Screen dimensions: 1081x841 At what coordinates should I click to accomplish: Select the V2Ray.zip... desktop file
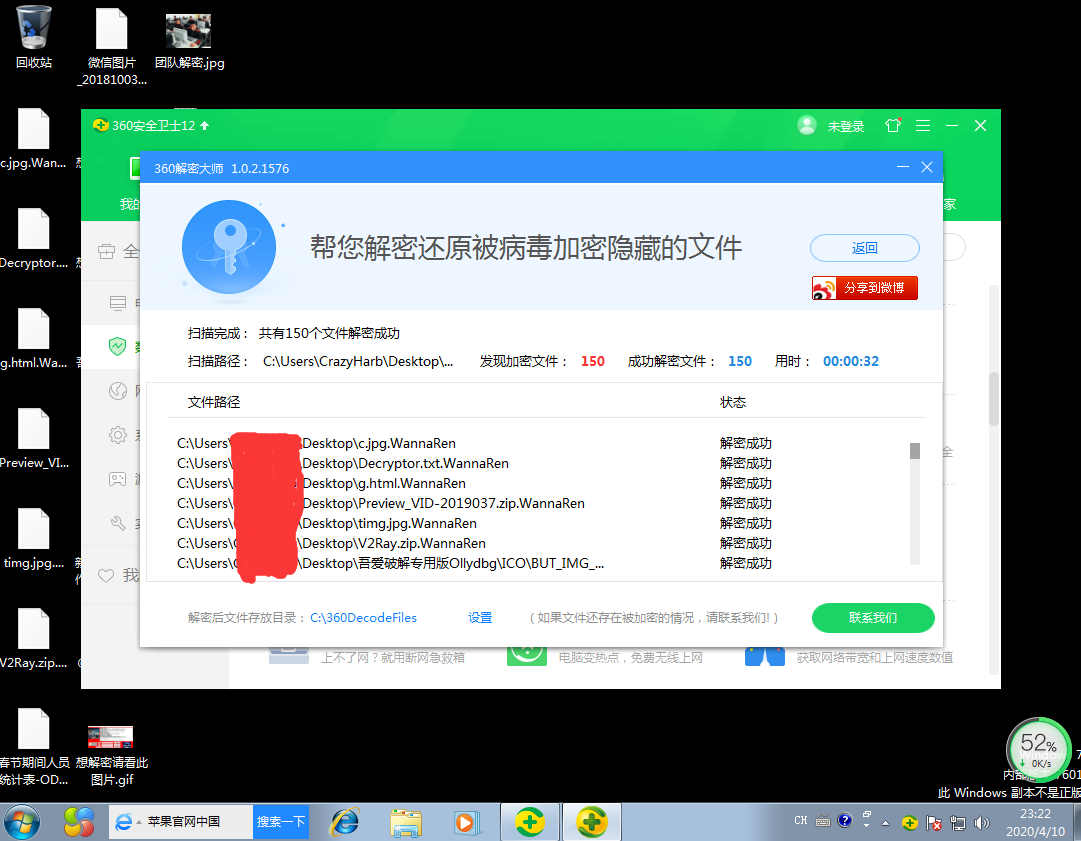pyautogui.click(x=33, y=638)
